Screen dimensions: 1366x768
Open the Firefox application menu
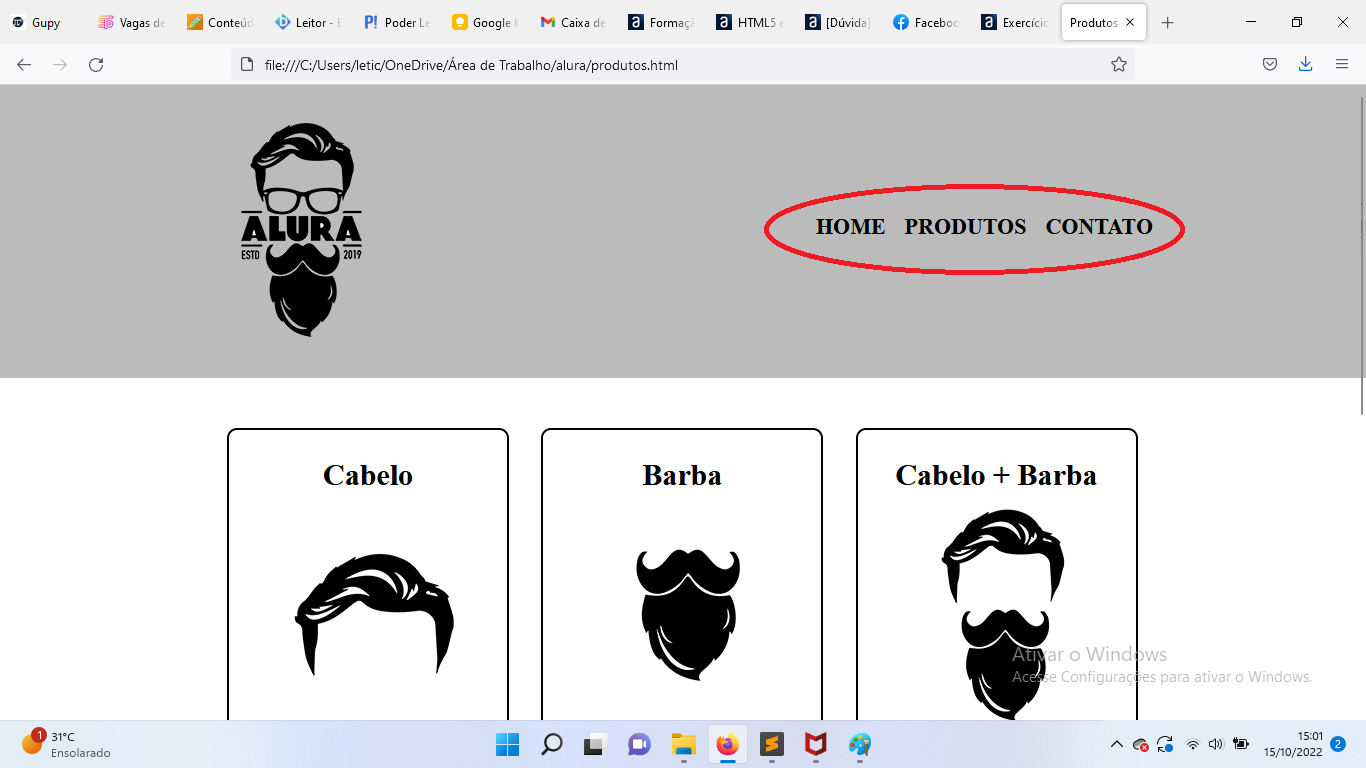pos(1342,65)
